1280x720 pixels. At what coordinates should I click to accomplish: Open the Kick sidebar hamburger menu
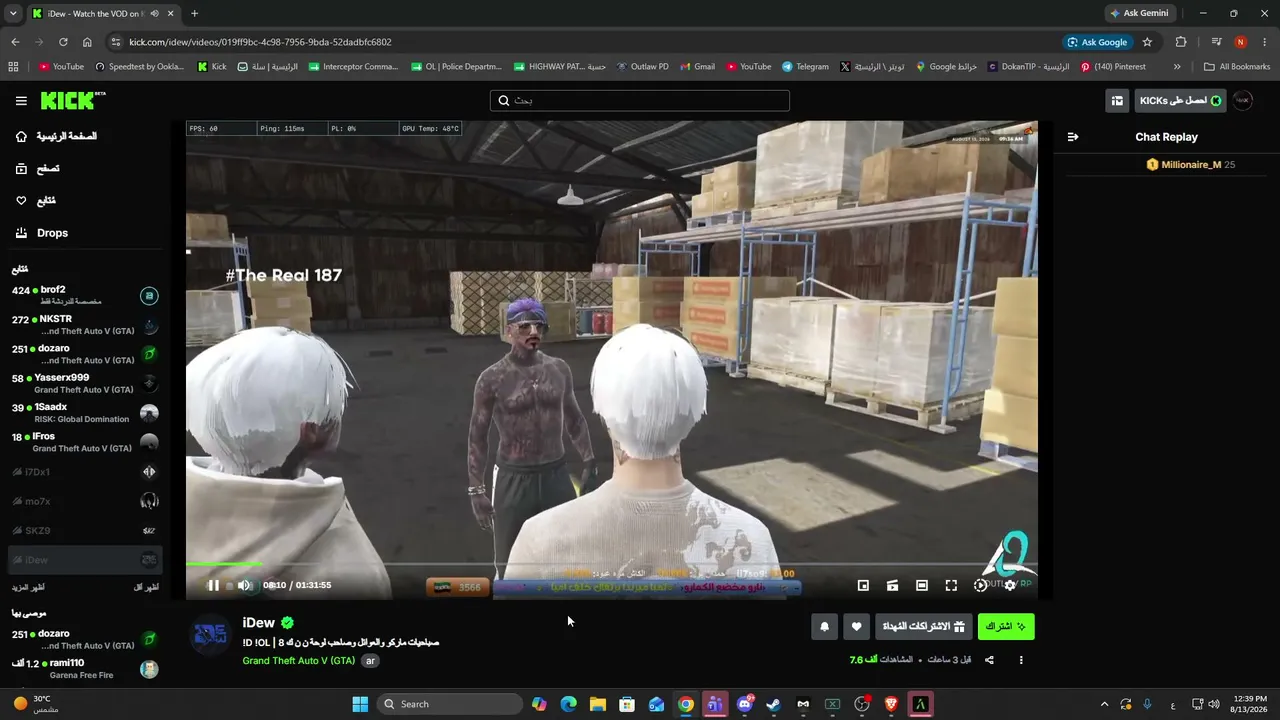(21, 100)
